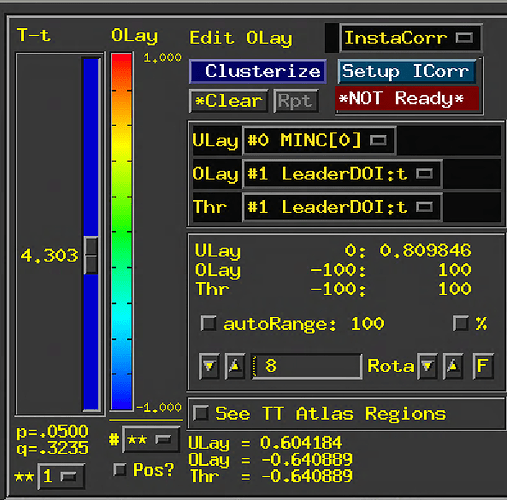Click the ULay range 0: 0.809846 text
The height and width of the screenshot is (500, 507).
coord(333,251)
